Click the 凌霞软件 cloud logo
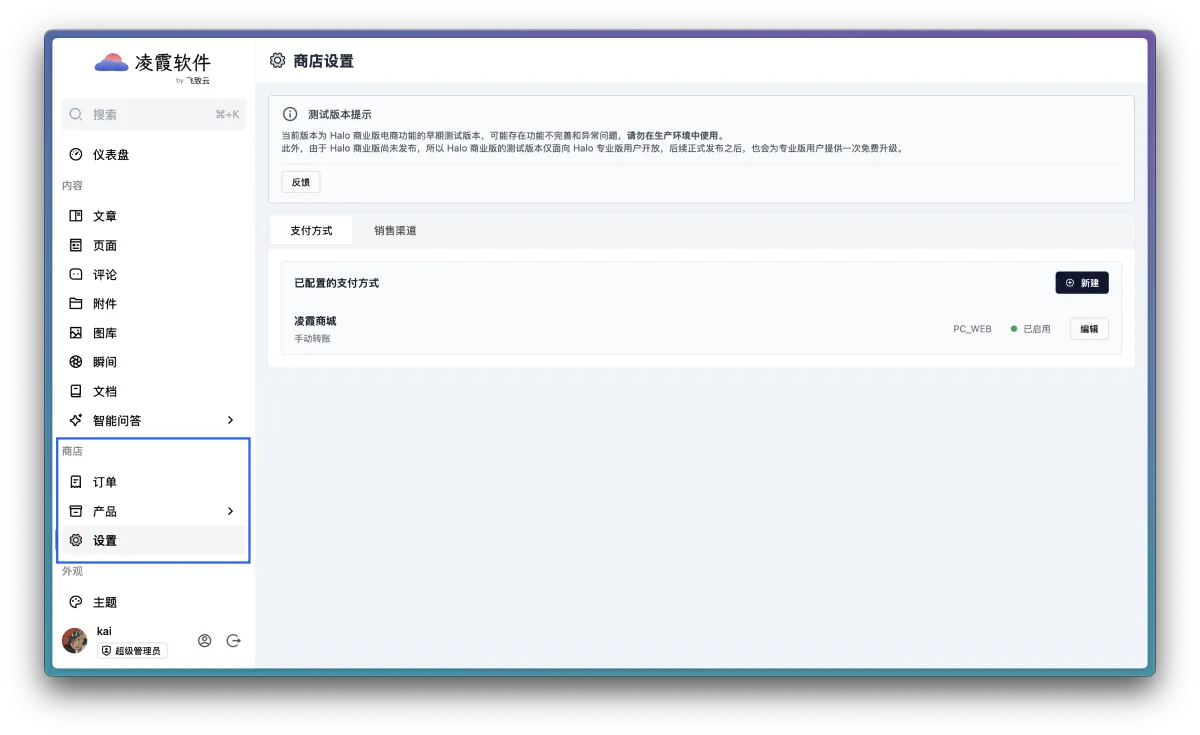 [x=110, y=63]
